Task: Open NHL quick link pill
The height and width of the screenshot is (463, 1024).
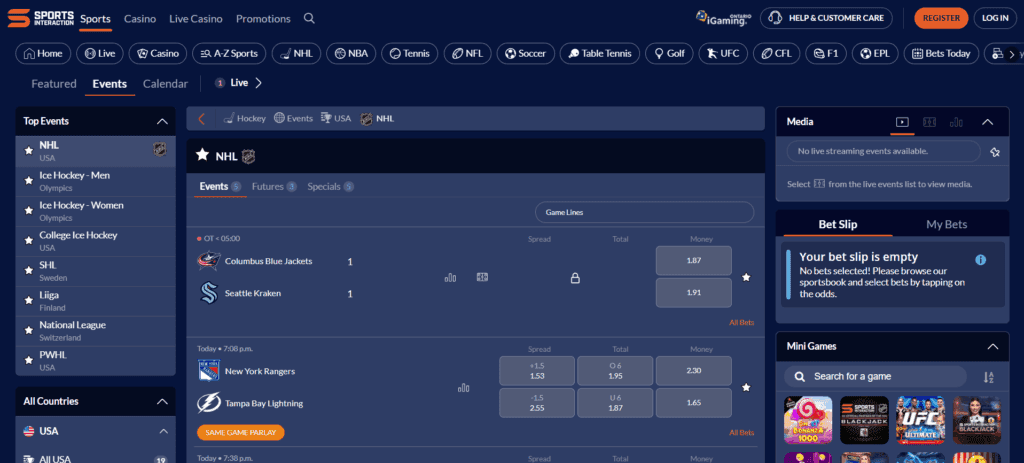Action: 296,54
